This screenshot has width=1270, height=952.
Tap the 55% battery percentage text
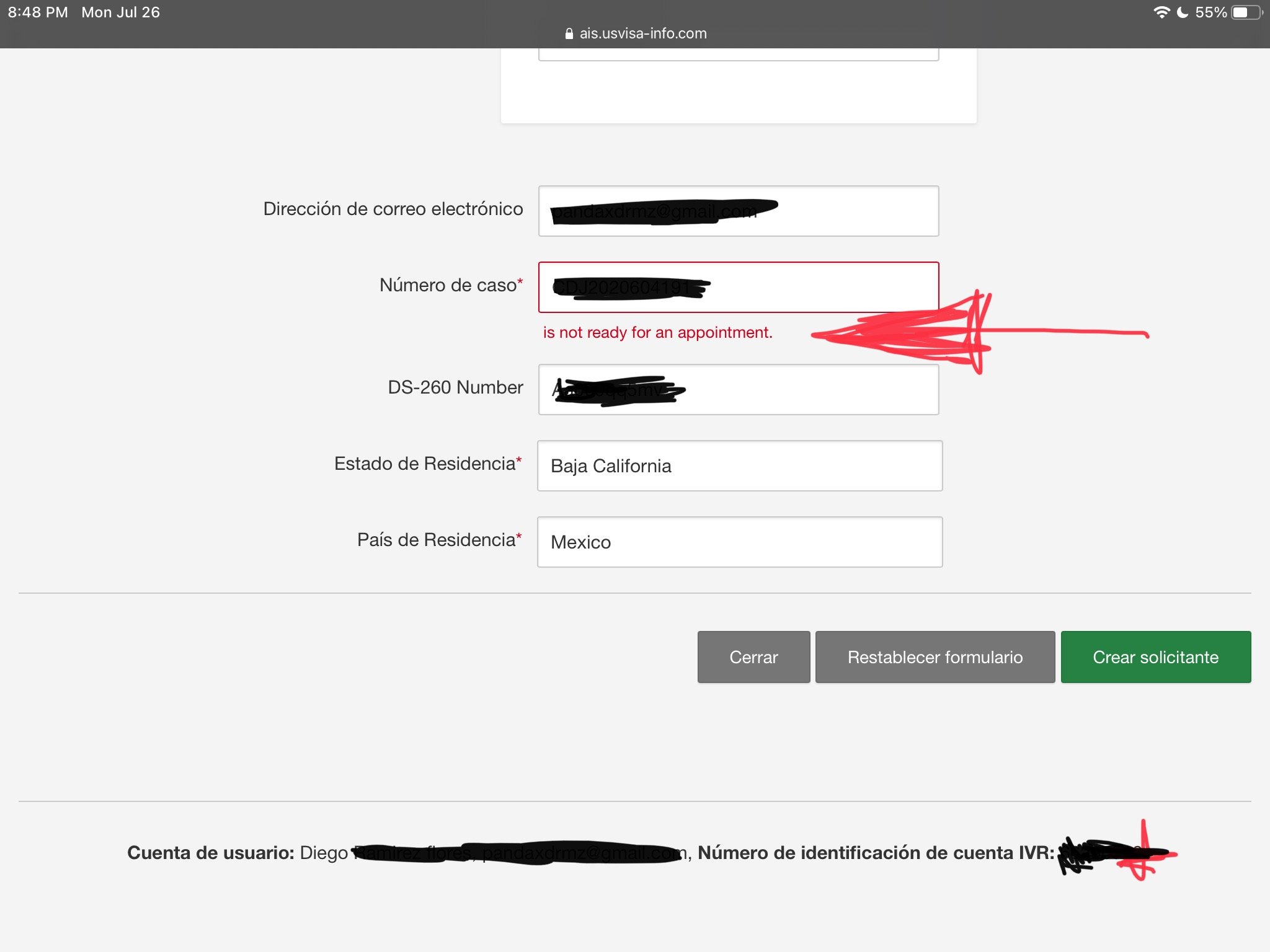tap(1210, 12)
